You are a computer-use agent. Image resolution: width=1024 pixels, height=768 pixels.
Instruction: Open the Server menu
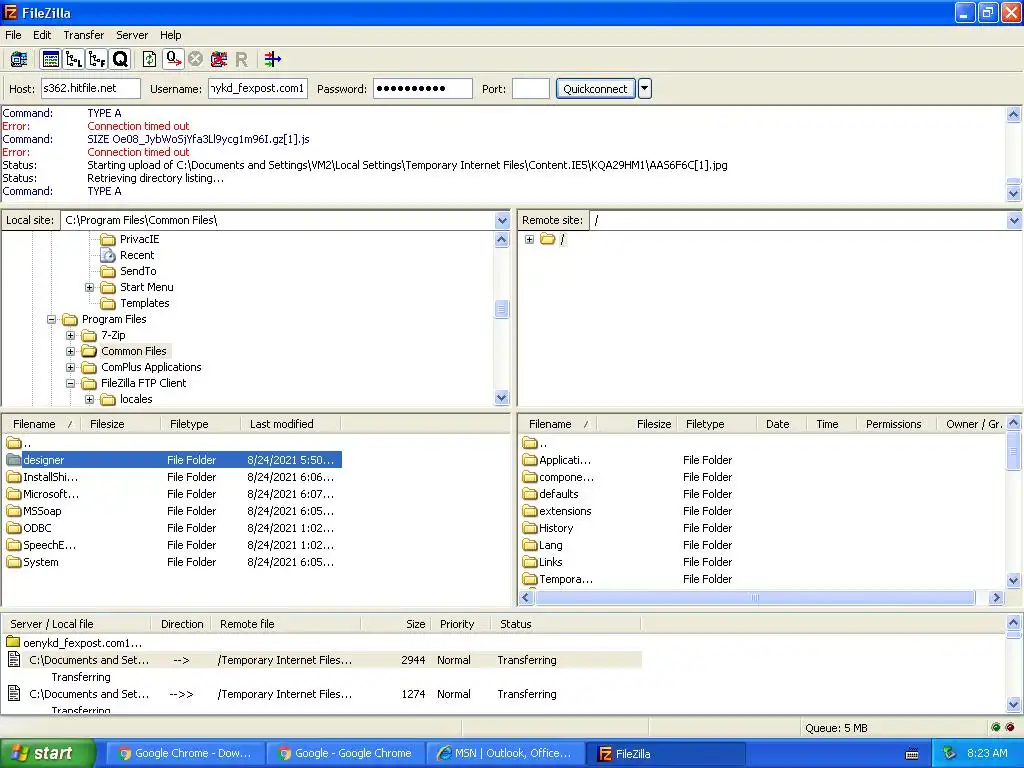[132, 35]
